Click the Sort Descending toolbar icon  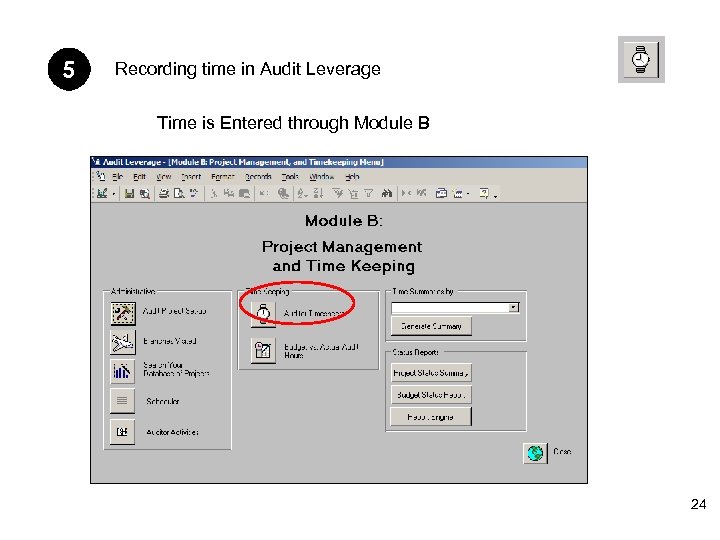click(318, 193)
